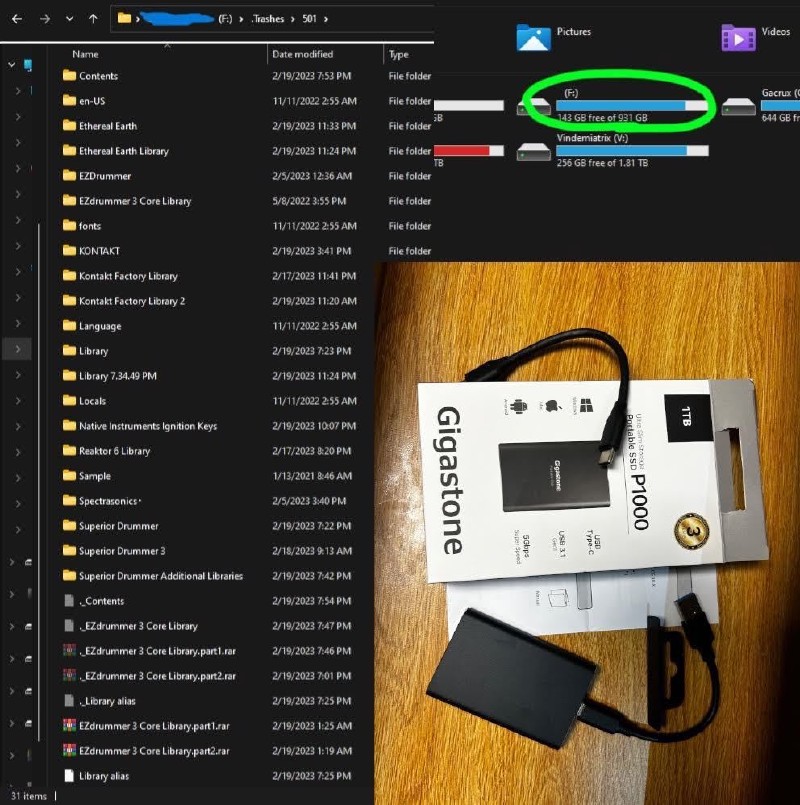The height and width of the screenshot is (805, 800).
Task: Select the KONTAKT folder row
Action: 99,251
